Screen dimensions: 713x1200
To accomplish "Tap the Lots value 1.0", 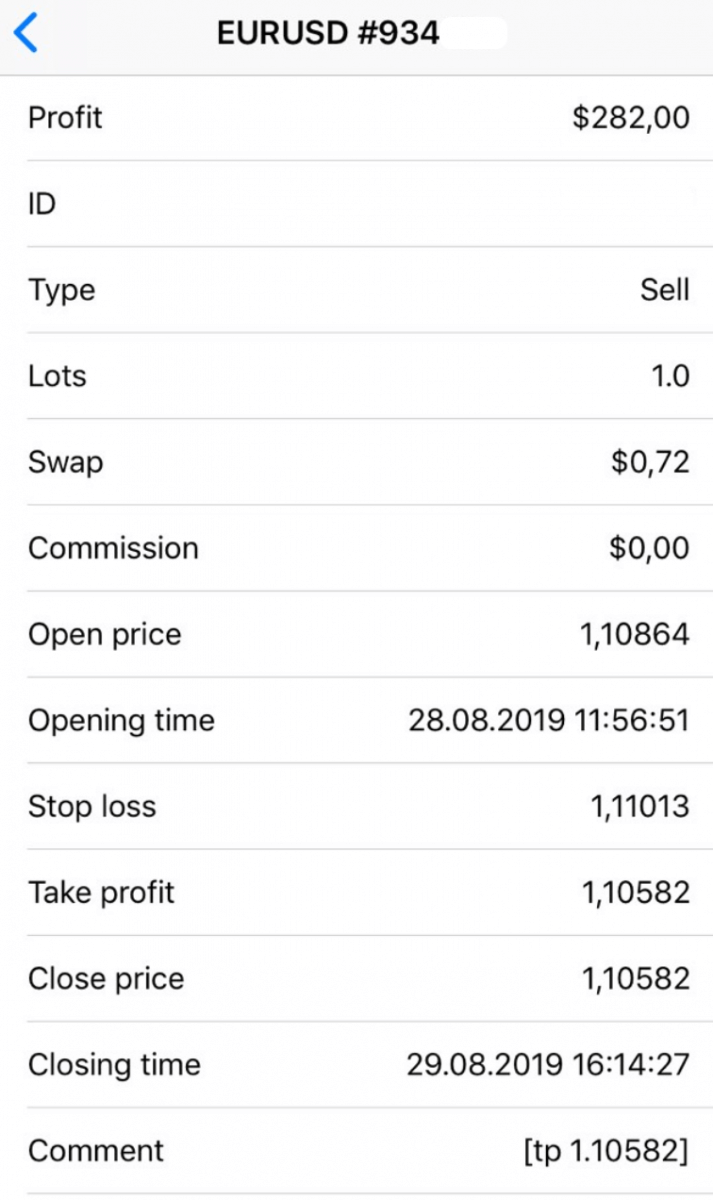I will tap(671, 376).
